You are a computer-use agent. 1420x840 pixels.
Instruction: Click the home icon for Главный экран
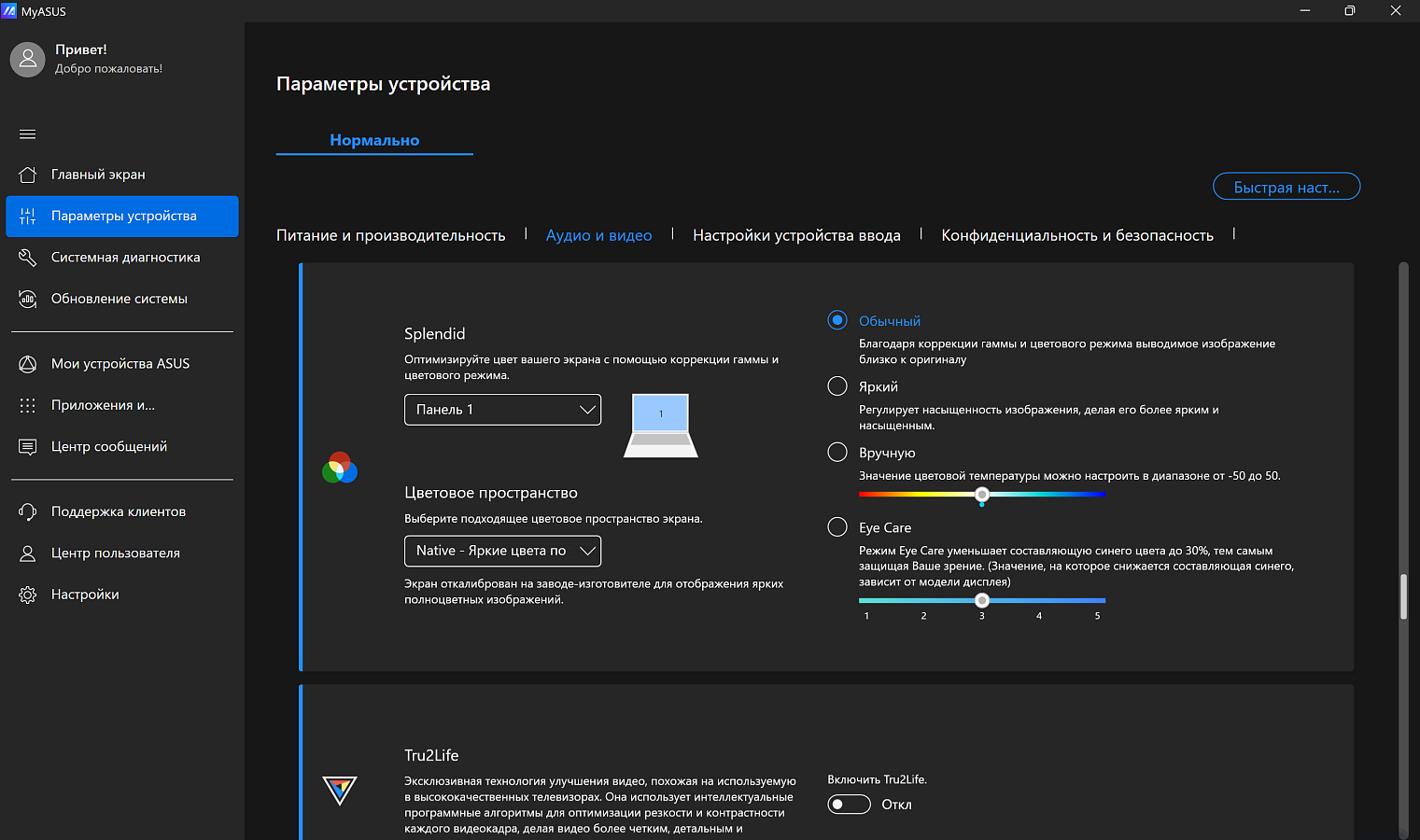[x=28, y=175]
